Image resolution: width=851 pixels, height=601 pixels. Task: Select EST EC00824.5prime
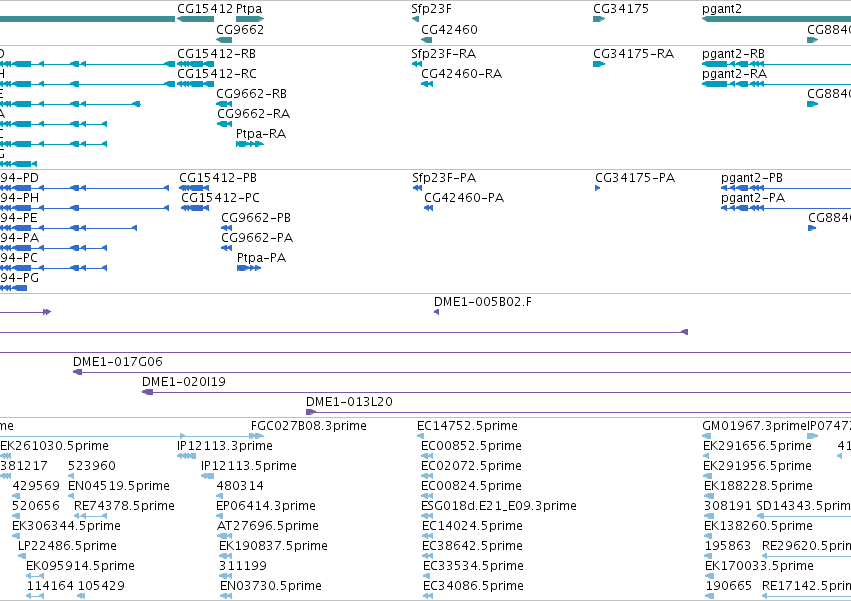click(471, 486)
